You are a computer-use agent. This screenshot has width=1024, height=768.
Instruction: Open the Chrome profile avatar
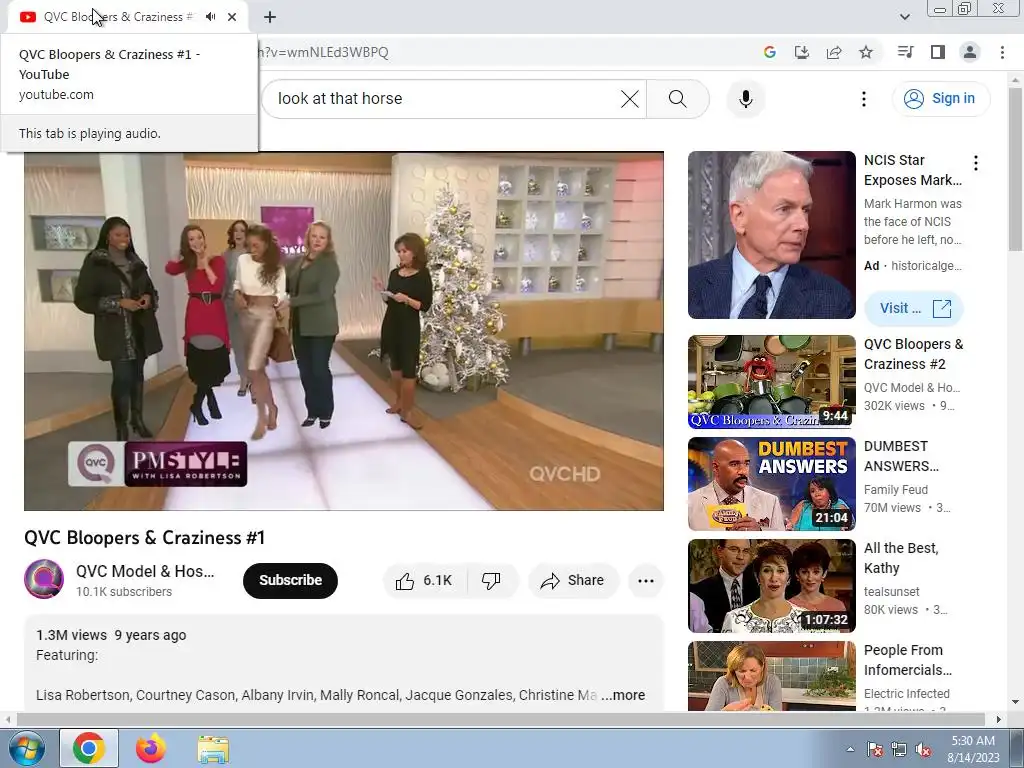(970, 52)
